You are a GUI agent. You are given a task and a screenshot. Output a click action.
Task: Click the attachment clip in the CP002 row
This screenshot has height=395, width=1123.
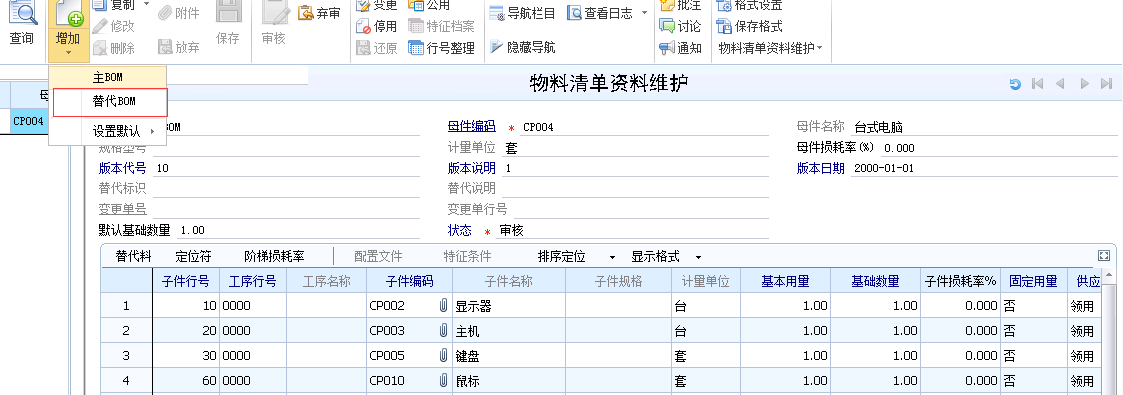pyautogui.click(x=443, y=306)
